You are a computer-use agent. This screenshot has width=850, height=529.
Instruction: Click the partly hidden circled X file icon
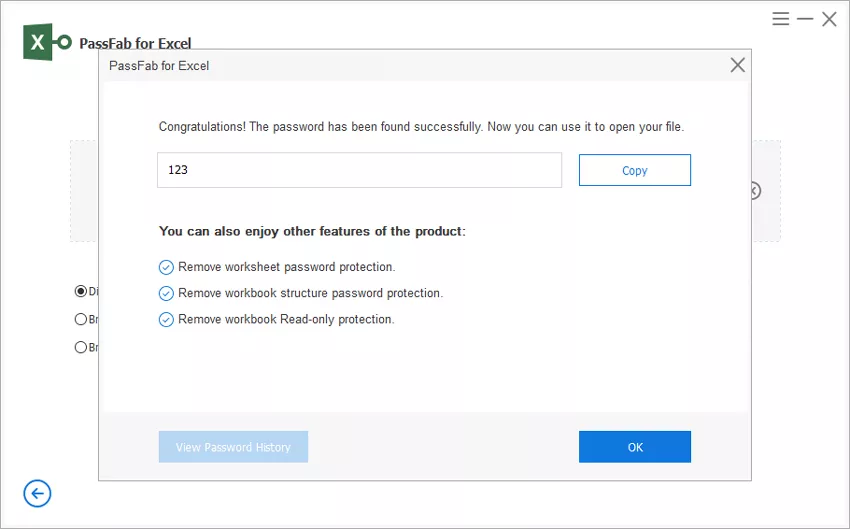click(756, 191)
